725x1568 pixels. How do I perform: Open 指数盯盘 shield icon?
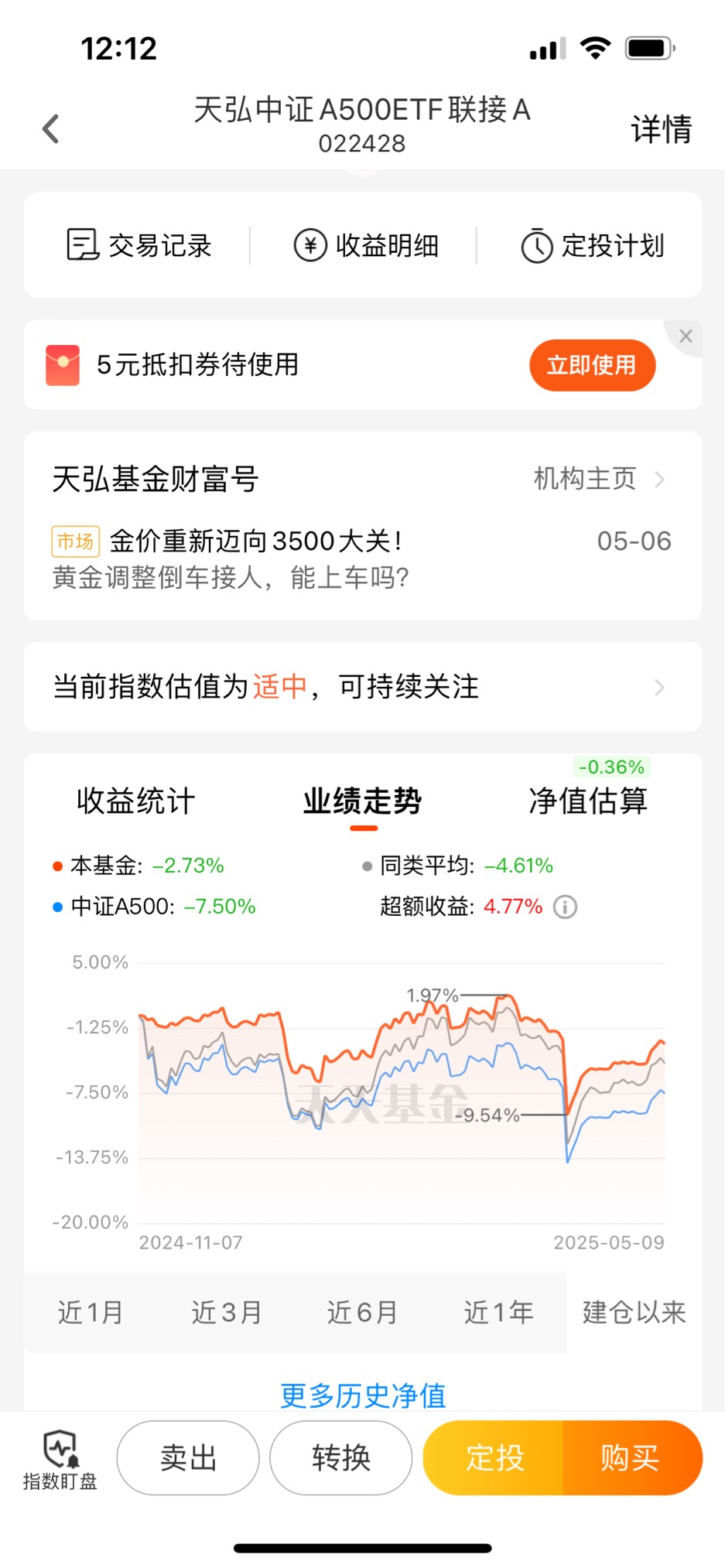[x=60, y=1450]
